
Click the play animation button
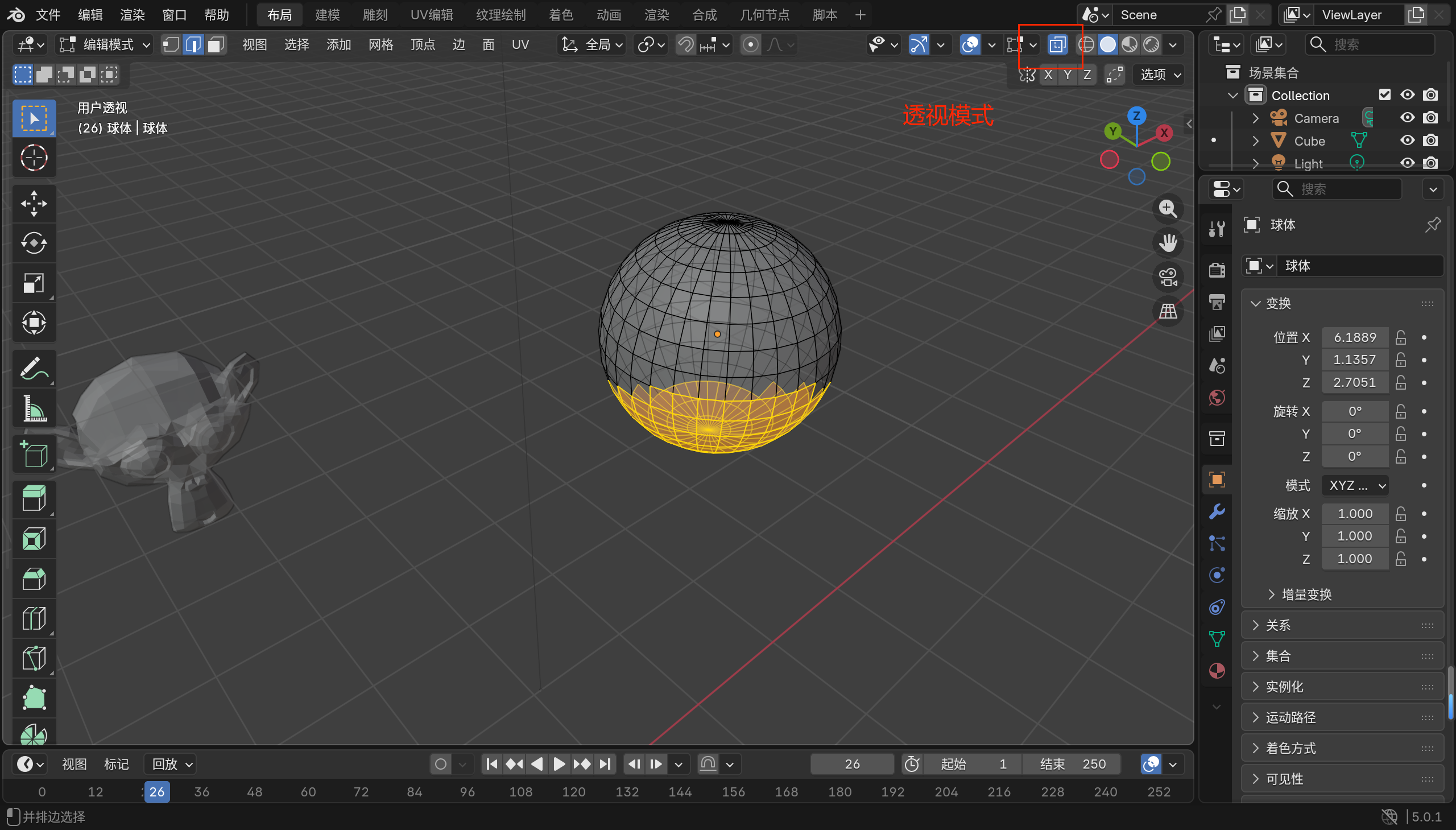[x=559, y=764]
